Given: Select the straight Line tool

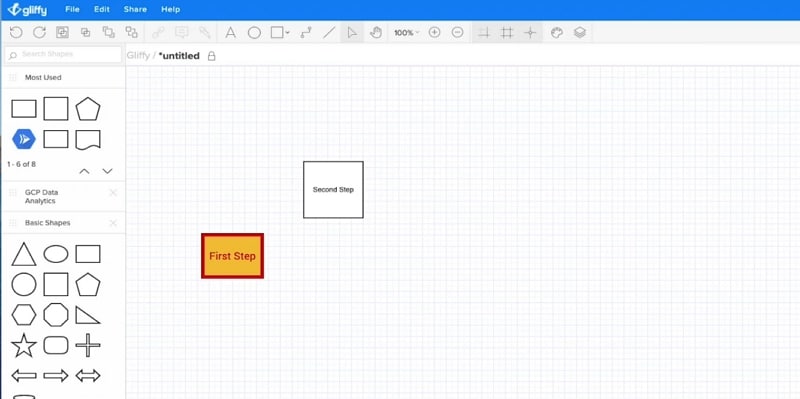Looking at the screenshot, I should (330, 33).
